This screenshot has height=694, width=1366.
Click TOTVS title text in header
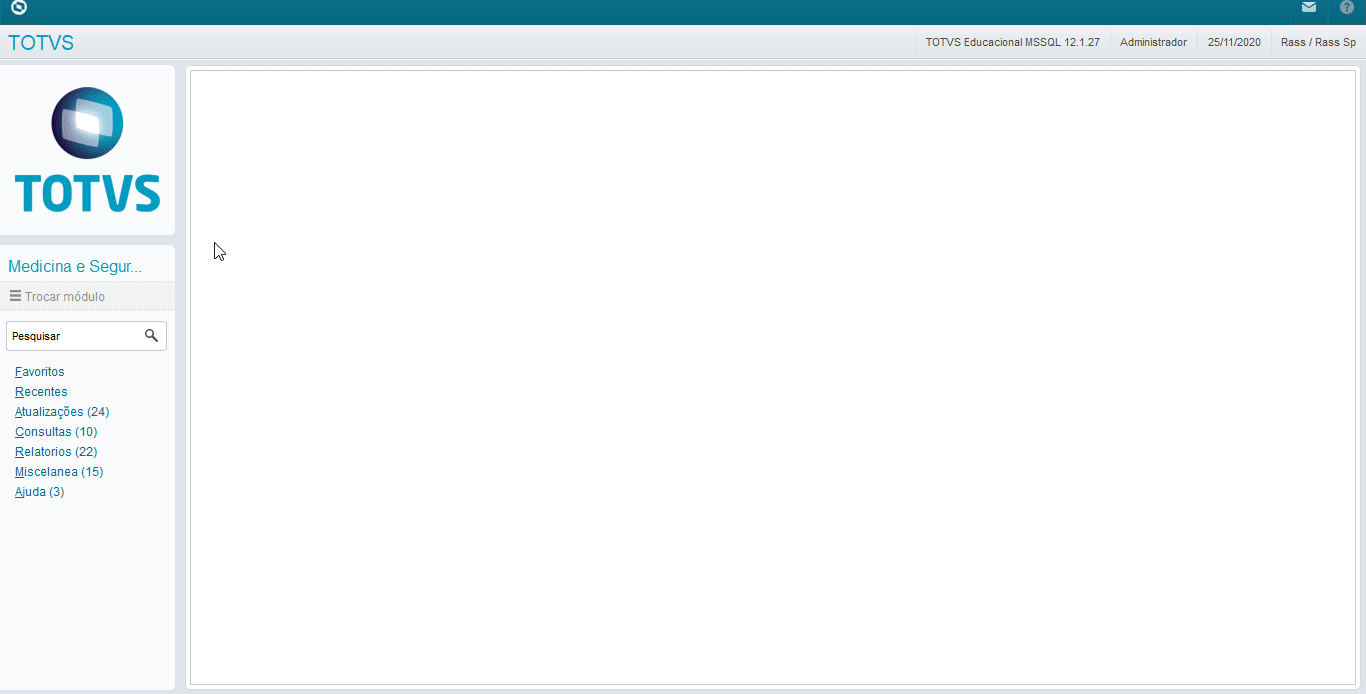(x=41, y=43)
